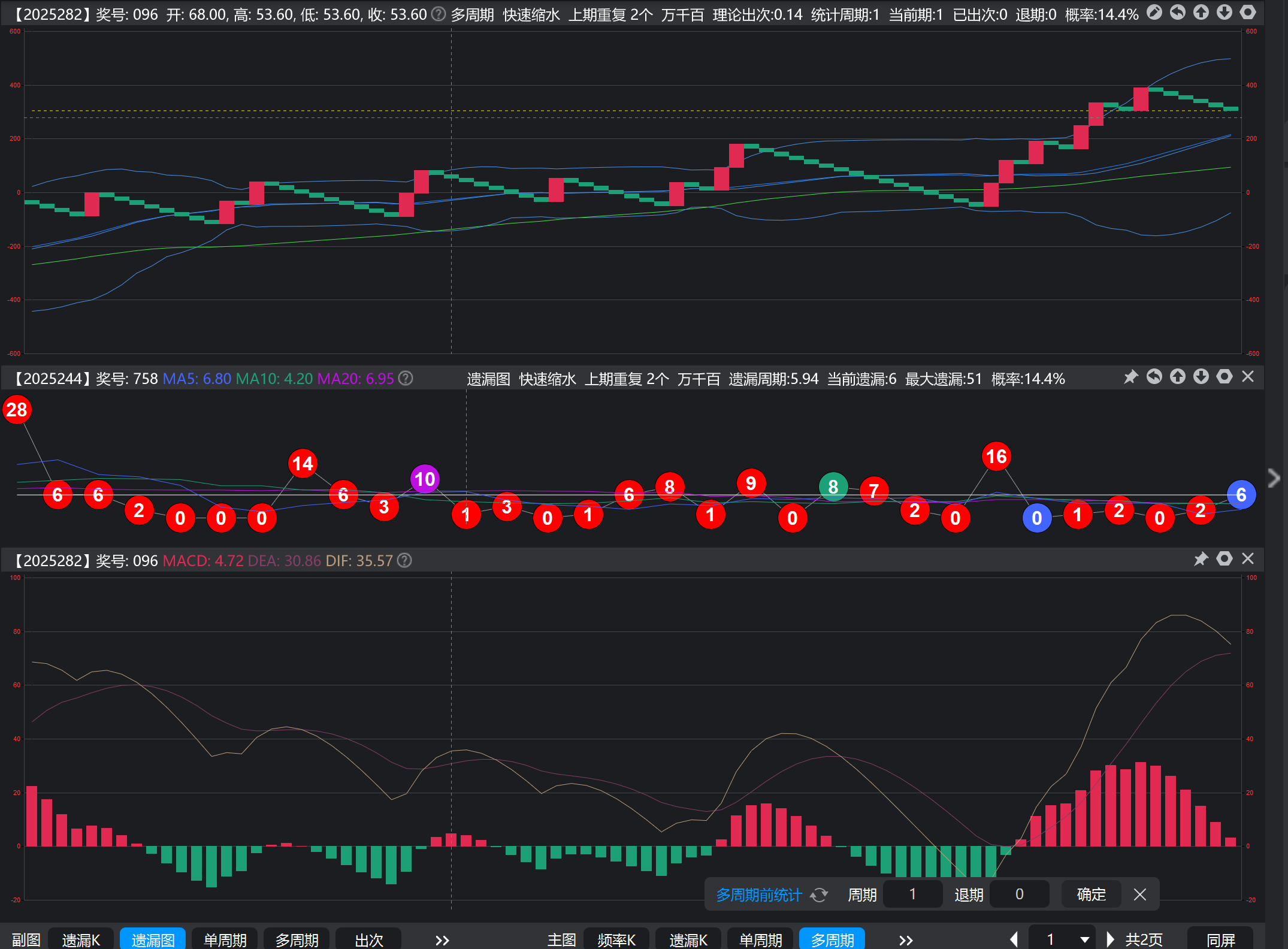Expand more sub chart options with >>
The image size is (1288, 949).
(x=442, y=939)
